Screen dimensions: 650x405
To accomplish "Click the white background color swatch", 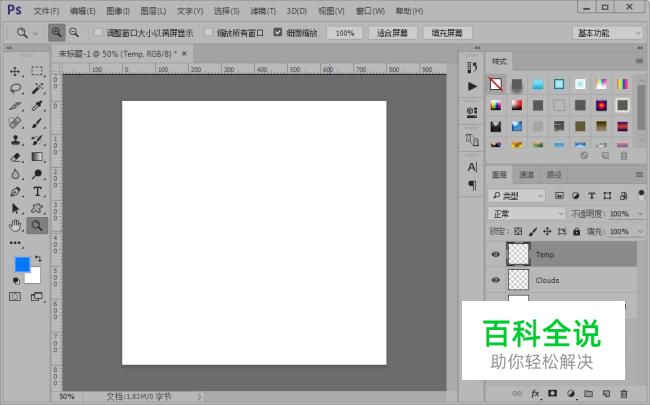I will click(x=35, y=277).
